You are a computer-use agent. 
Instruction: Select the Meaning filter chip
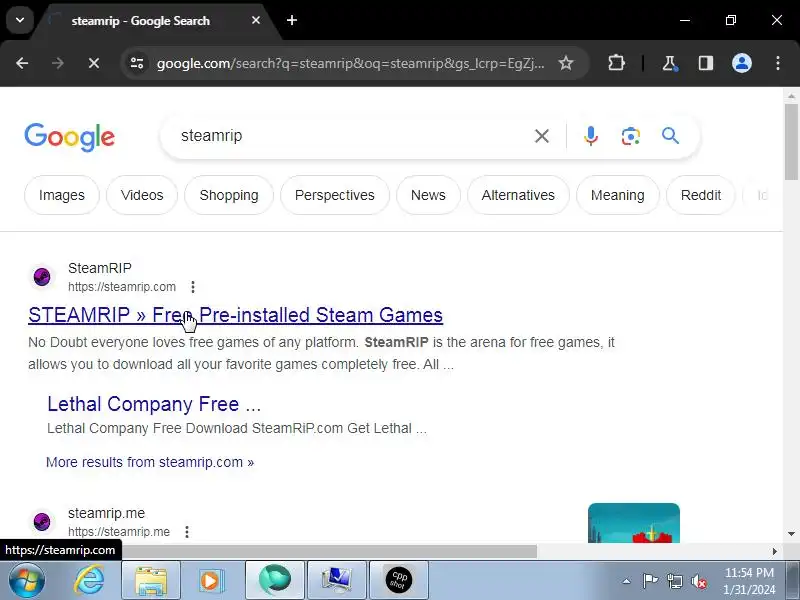pyautogui.click(x=617, y=195)
